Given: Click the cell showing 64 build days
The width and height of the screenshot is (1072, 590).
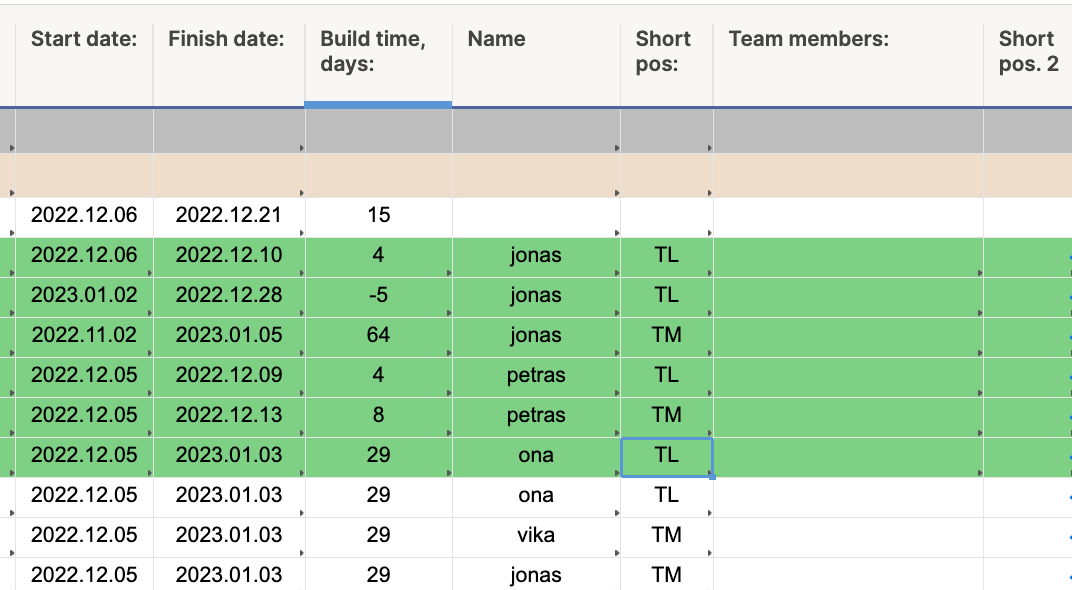Looking at the screenshot, I should click(x=378, y=335).
